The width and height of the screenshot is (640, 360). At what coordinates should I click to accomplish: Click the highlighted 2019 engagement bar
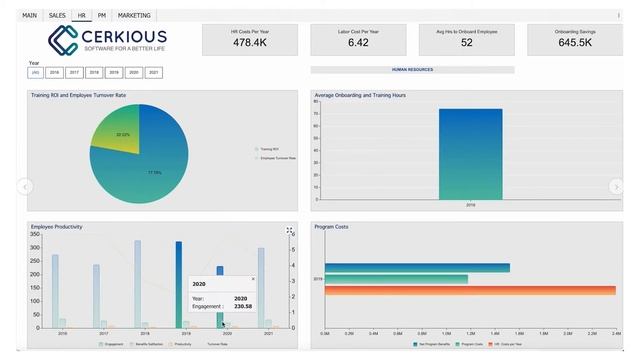tap(179, 284)
